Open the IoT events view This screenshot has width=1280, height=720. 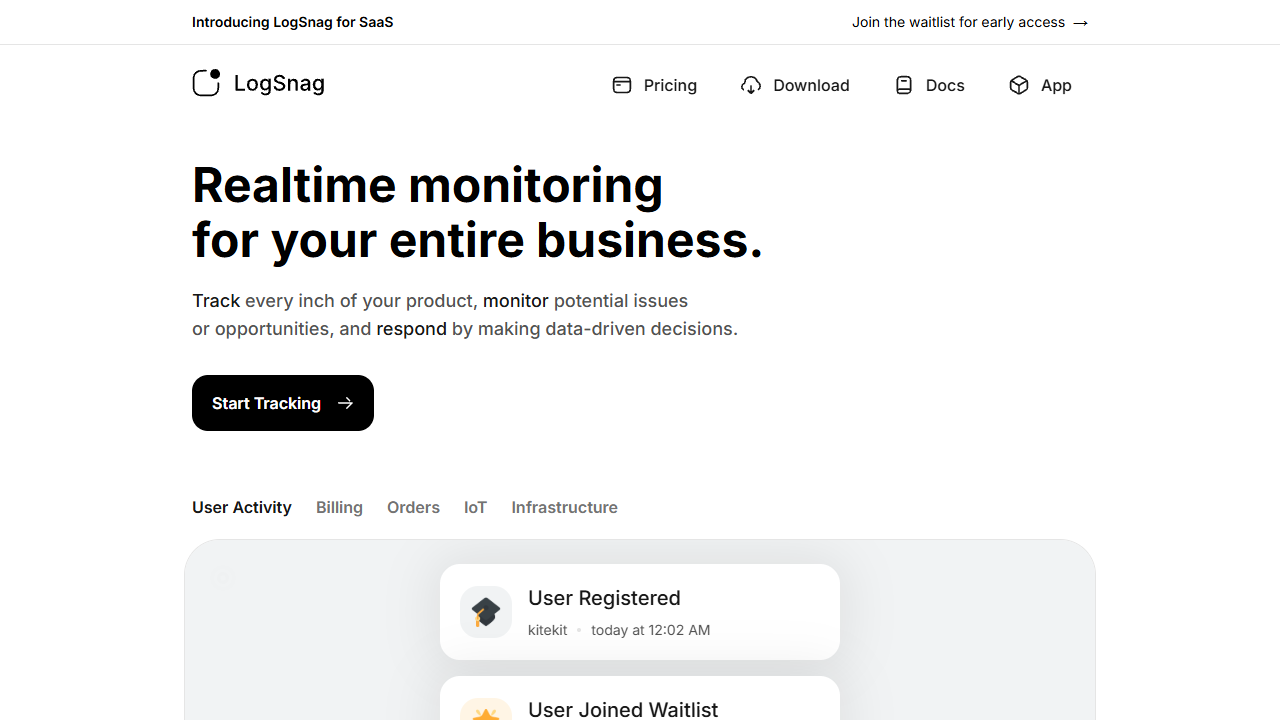coord(475,507)
